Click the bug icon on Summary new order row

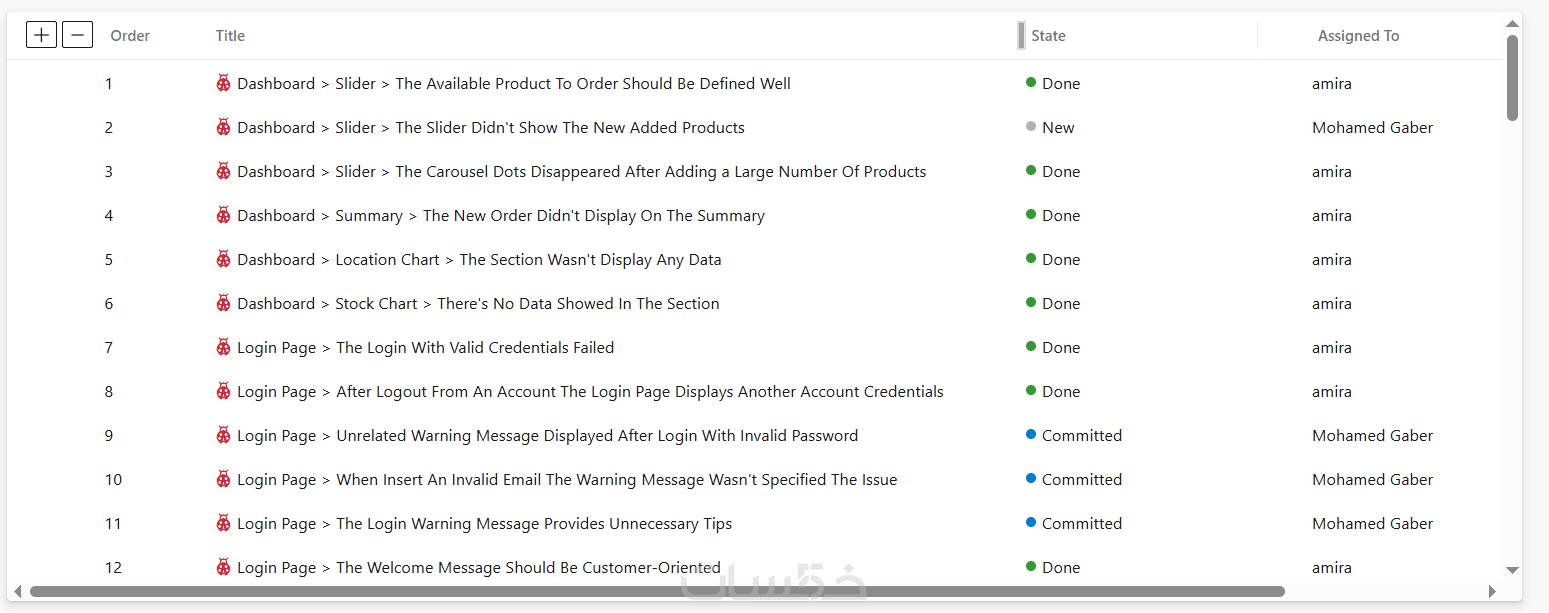pos(224,215)
